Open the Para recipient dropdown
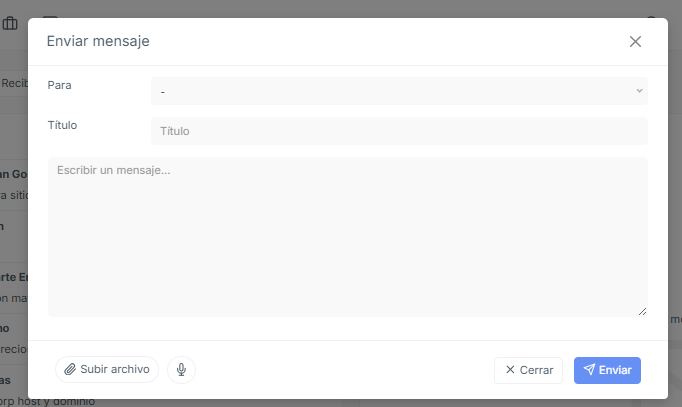Viewport: 682px width, 407px height. click(399, 91)
